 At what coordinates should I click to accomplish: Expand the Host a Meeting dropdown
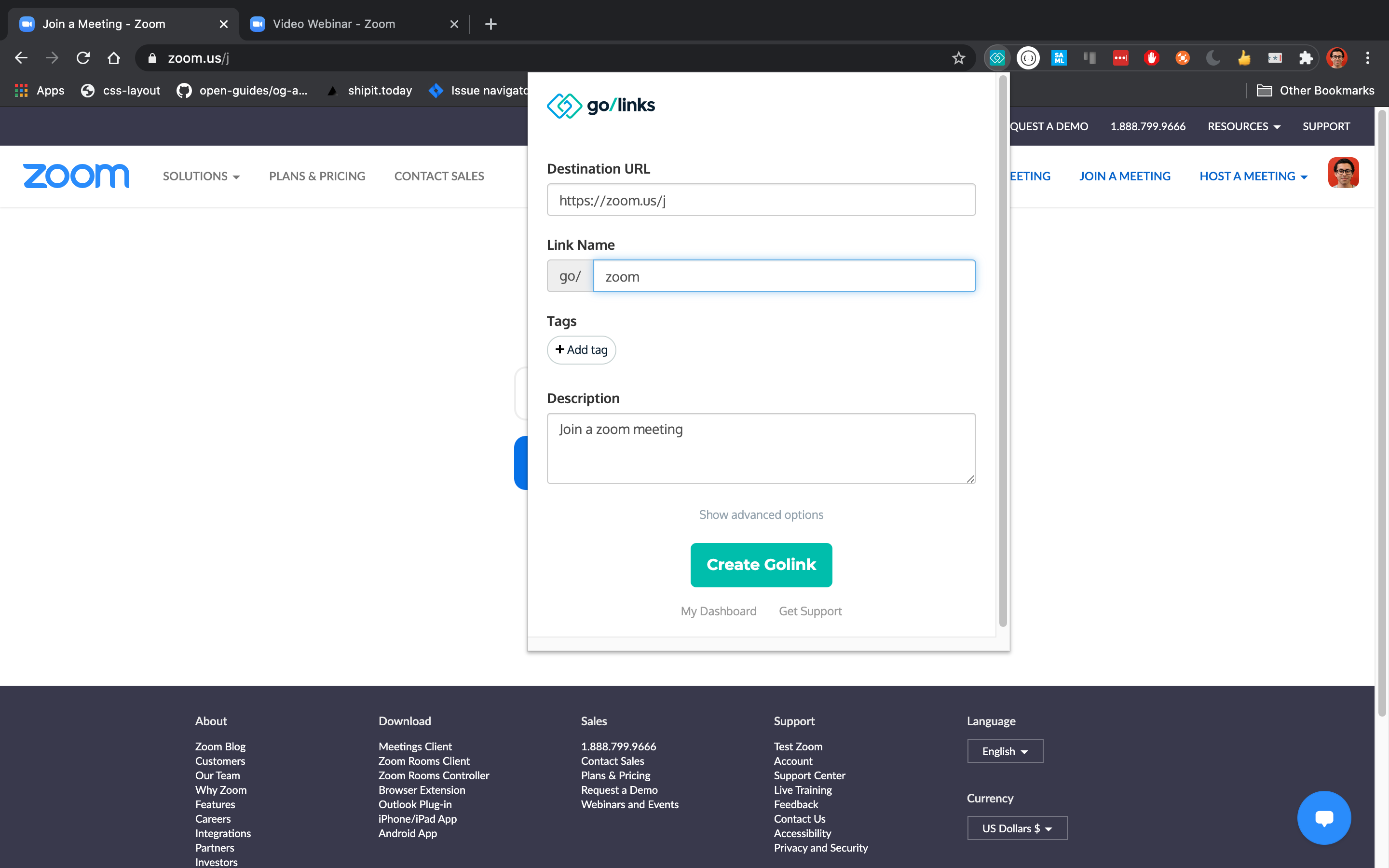point(1253,176)
